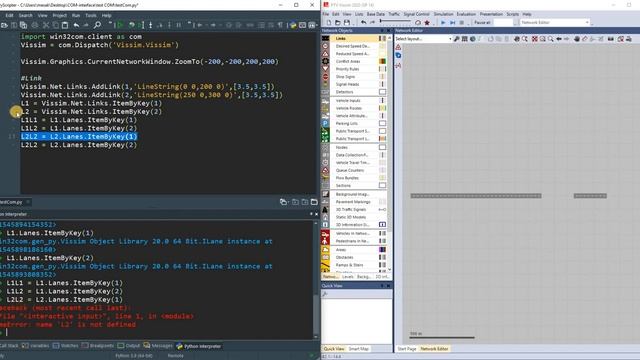Click the Areas dark blue color swatch
The height and width of the screenshot is (360, 640).
pyautogui.click(x=382, y=249)
